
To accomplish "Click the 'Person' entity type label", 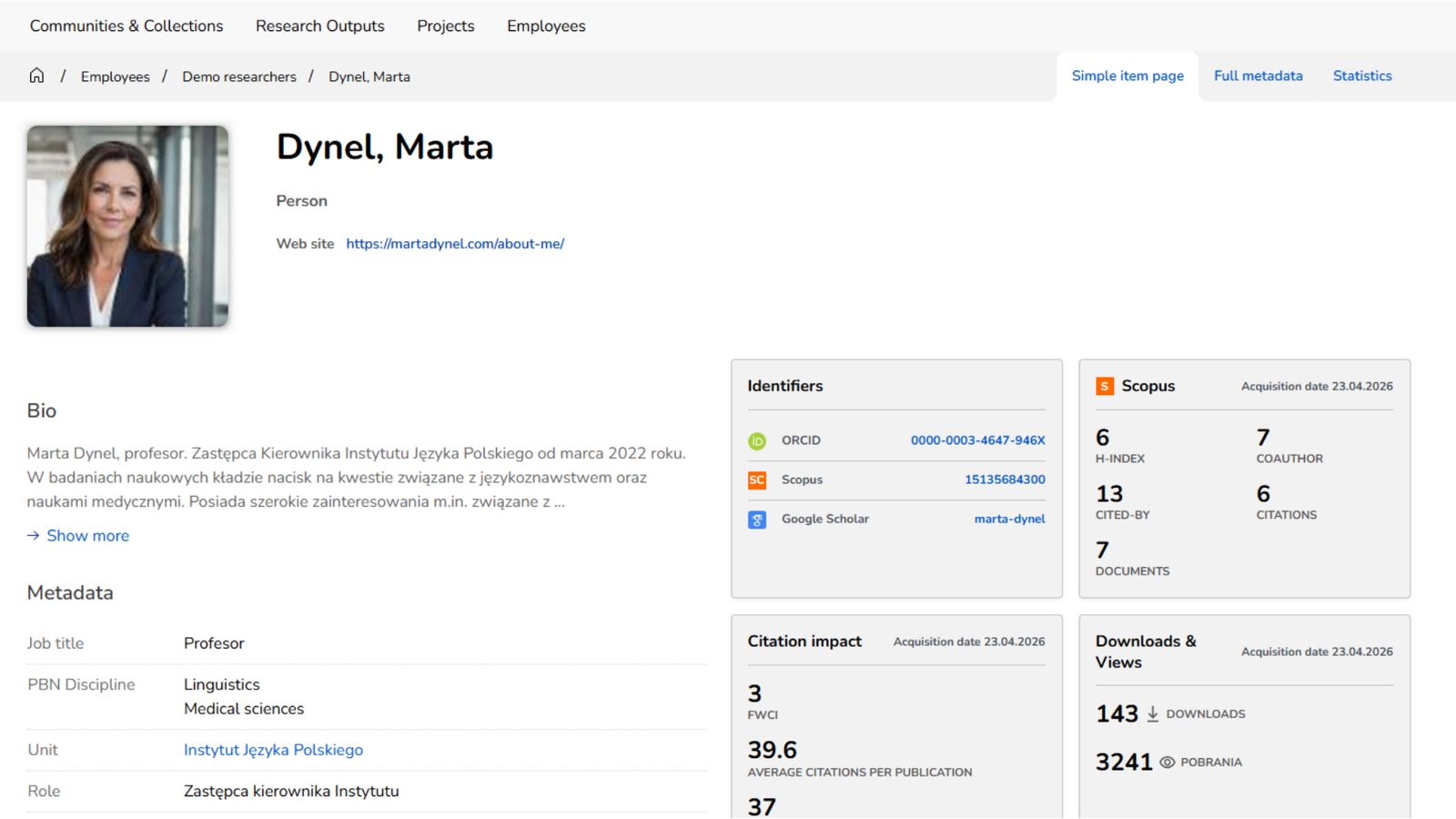I will tap(301, 201).
